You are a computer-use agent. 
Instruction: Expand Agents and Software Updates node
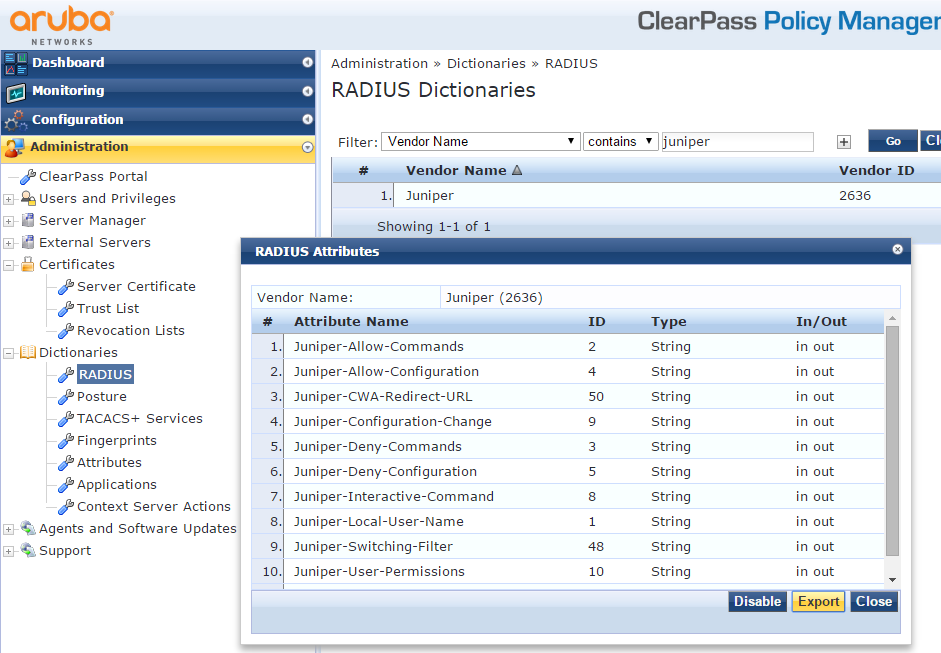[x=8, y=529]
